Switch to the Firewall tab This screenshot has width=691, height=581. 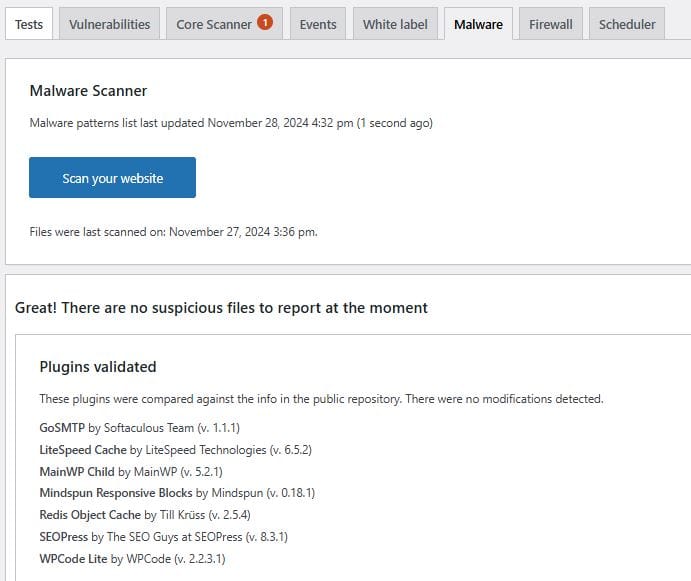551,24
